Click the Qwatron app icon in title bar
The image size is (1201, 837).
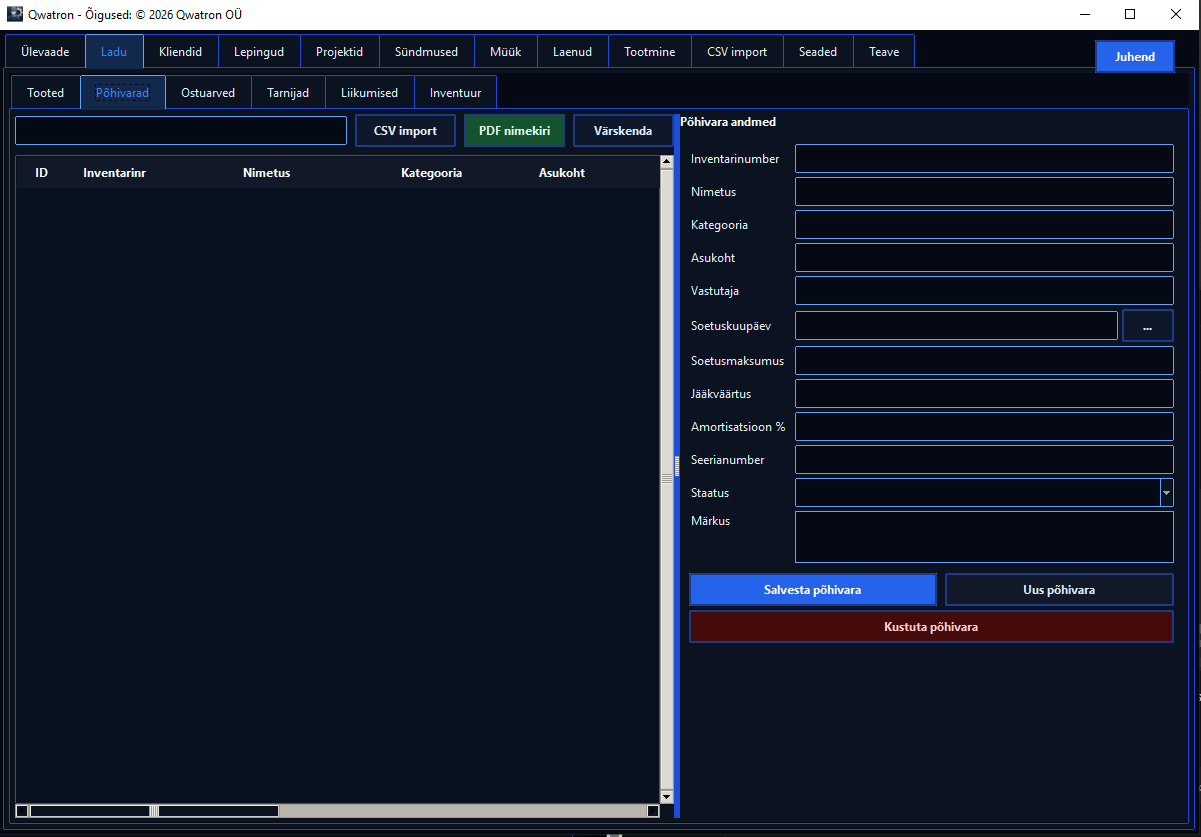pos(15,14)
